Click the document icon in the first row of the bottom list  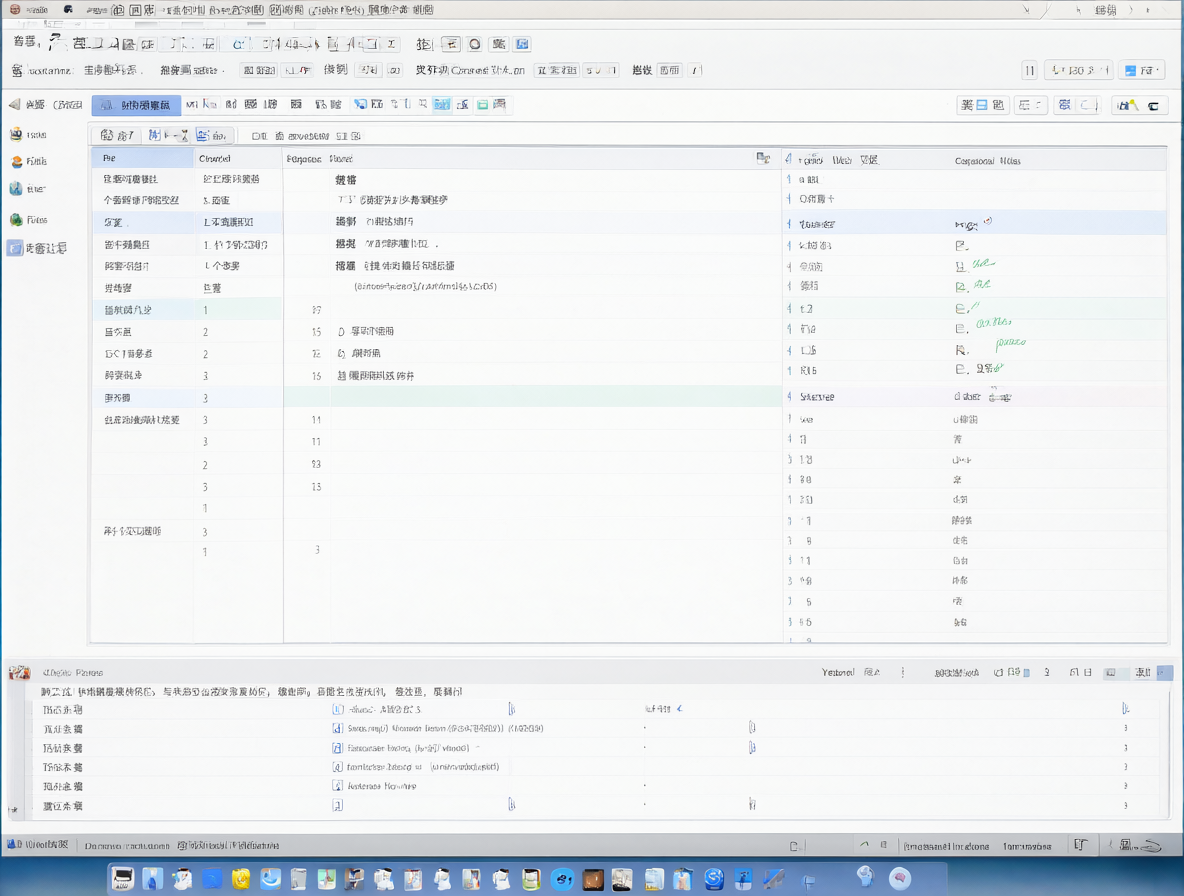coord(338,710)
